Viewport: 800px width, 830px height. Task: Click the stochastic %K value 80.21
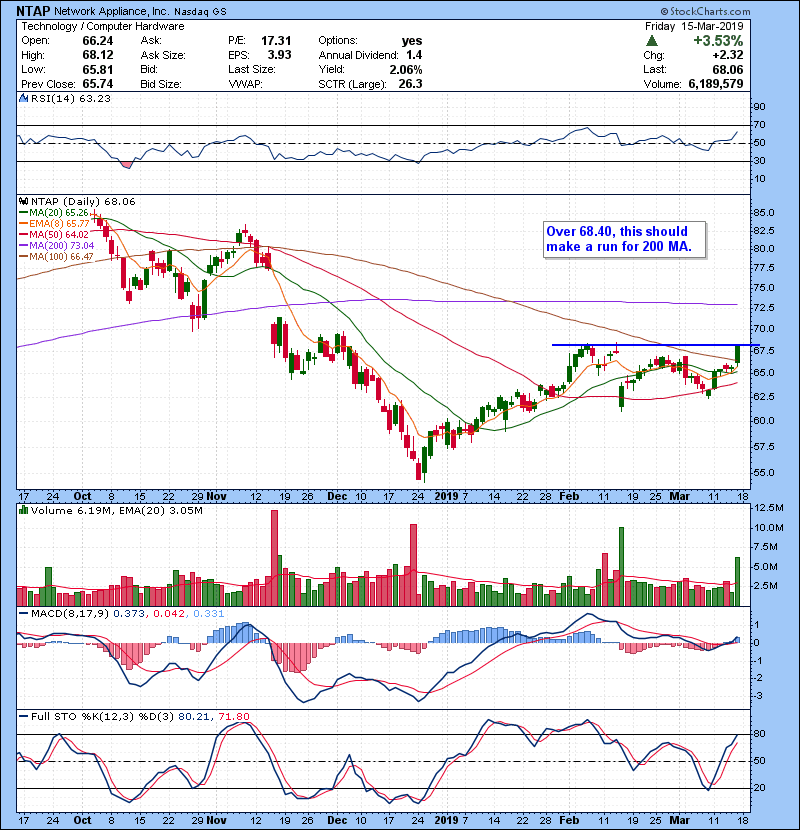coord(194,716)
